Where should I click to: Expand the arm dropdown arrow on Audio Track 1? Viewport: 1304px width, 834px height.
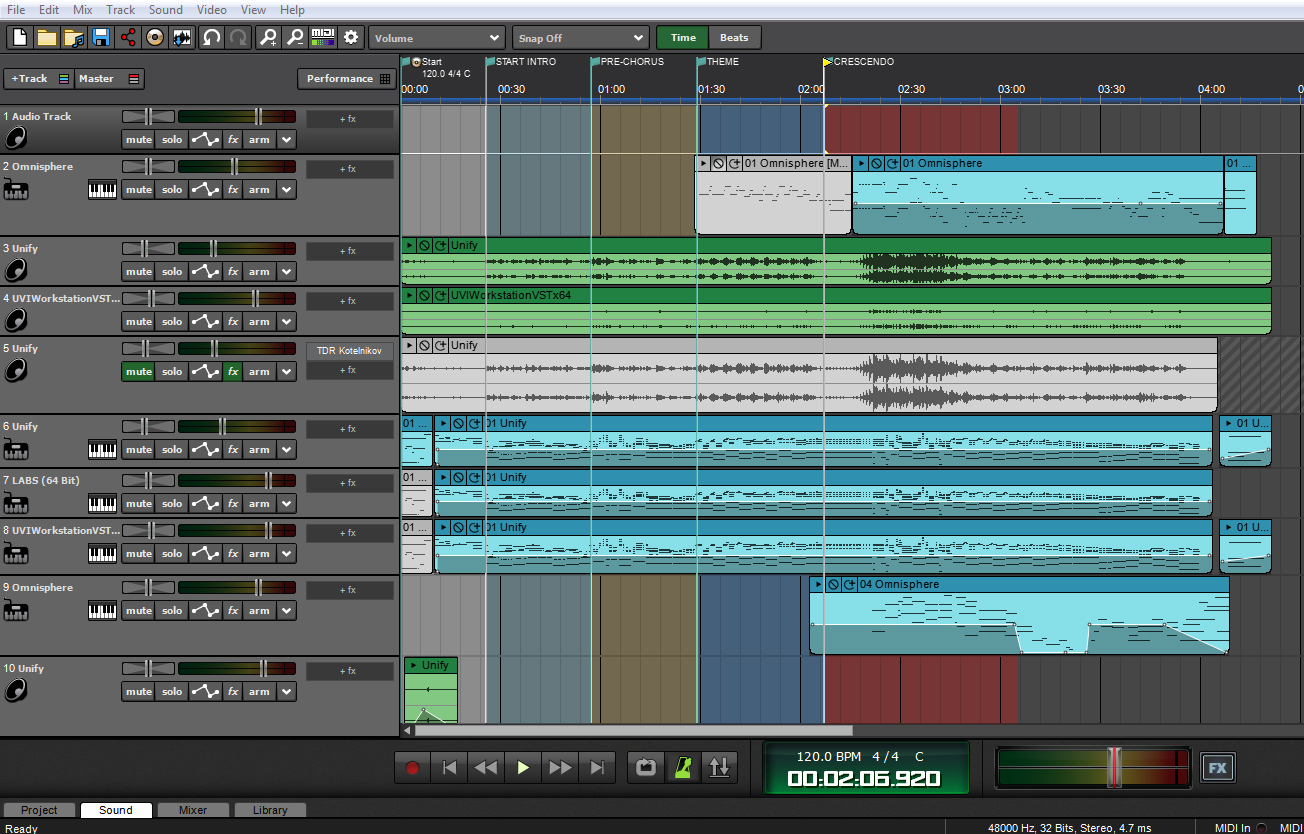pyautogui.click(x=287, y=140)
